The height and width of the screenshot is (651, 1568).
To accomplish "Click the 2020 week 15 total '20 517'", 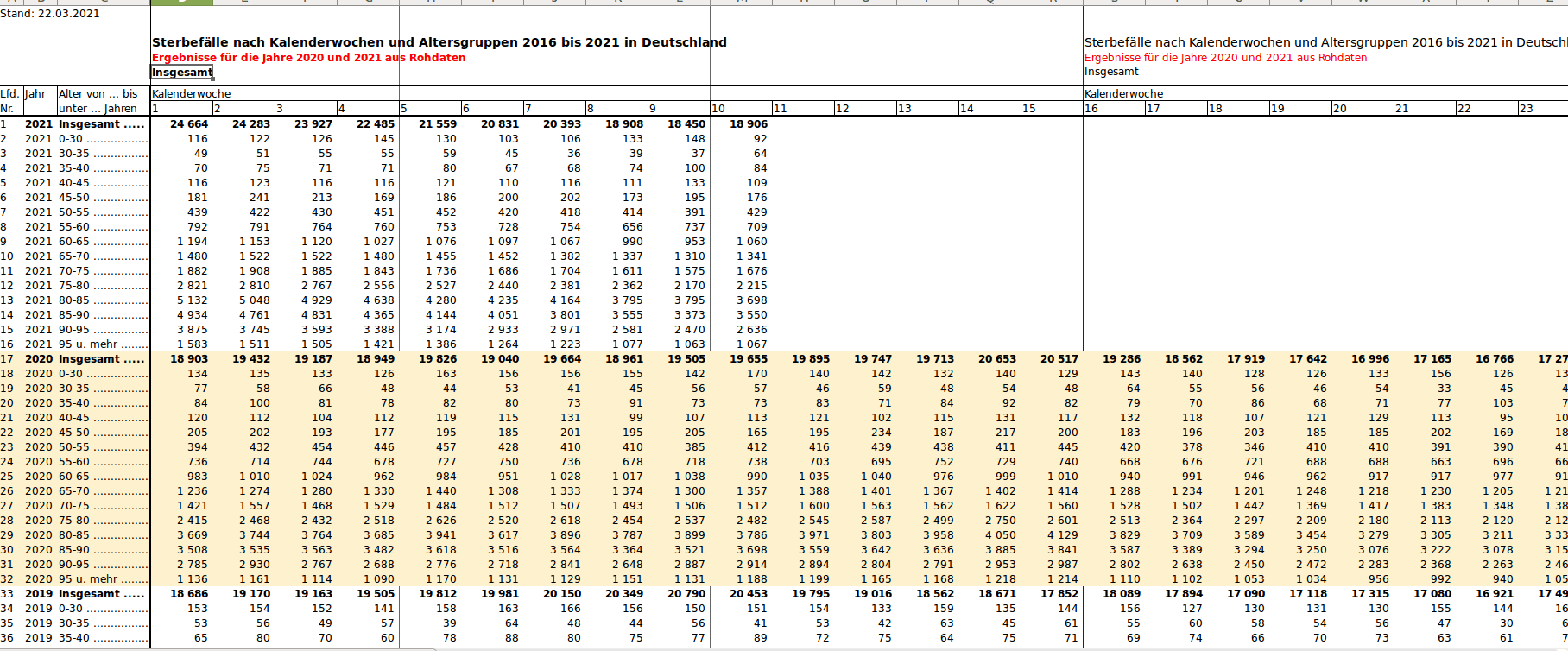I will point(1059,359).
